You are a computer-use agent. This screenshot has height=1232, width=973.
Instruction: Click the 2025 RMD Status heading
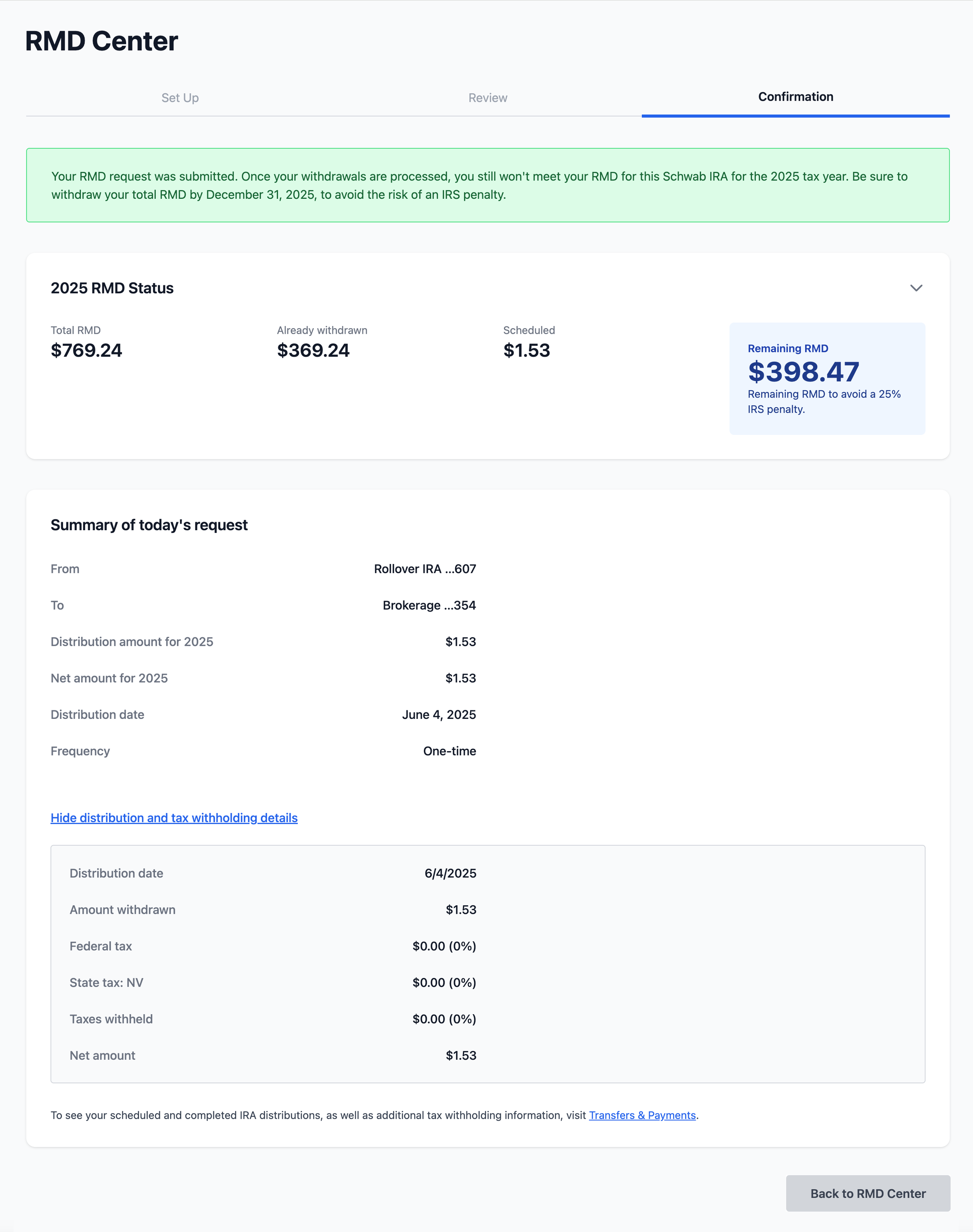tap(112, 288)
